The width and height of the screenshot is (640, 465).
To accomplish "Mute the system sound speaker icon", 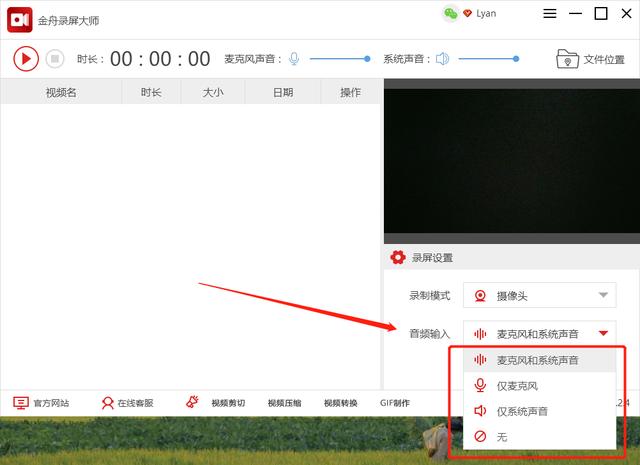I will 443,59.
